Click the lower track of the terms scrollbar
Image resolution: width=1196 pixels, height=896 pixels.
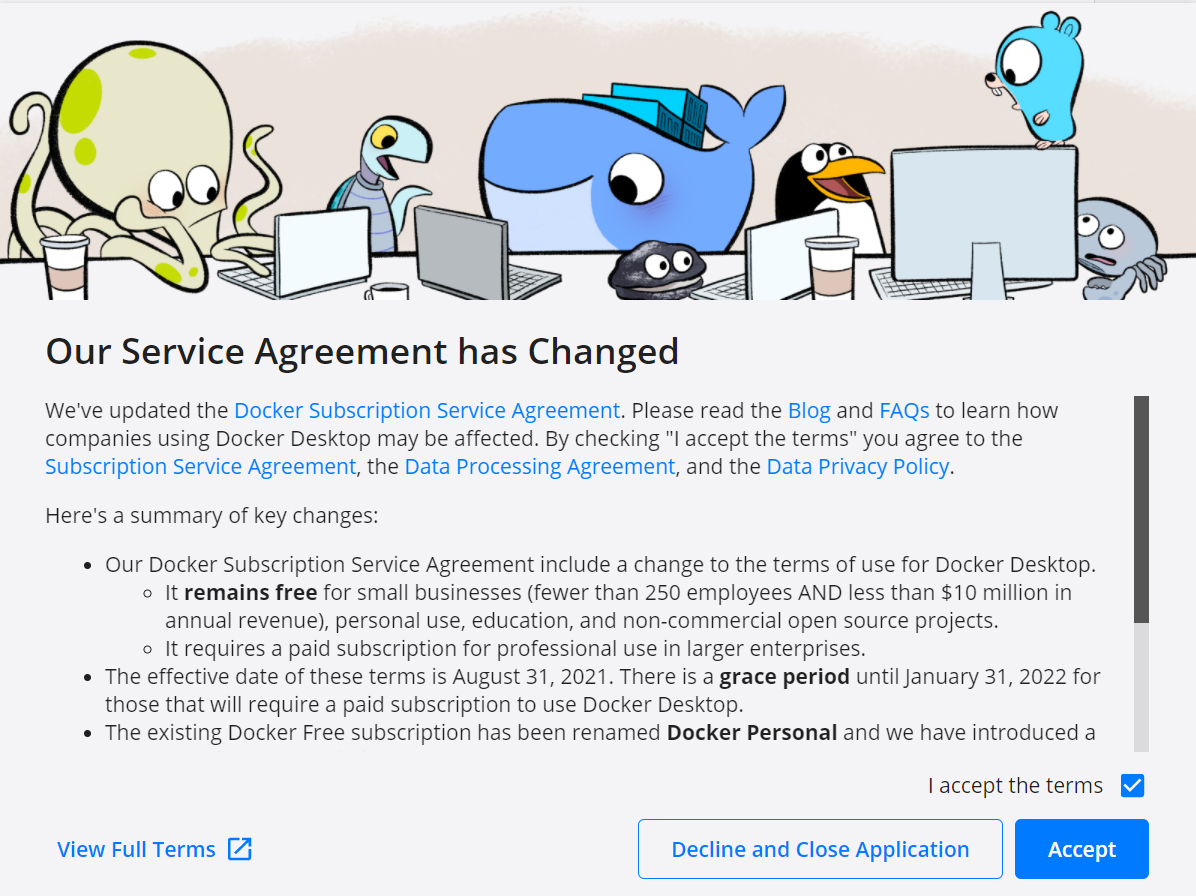point(1141,687)
